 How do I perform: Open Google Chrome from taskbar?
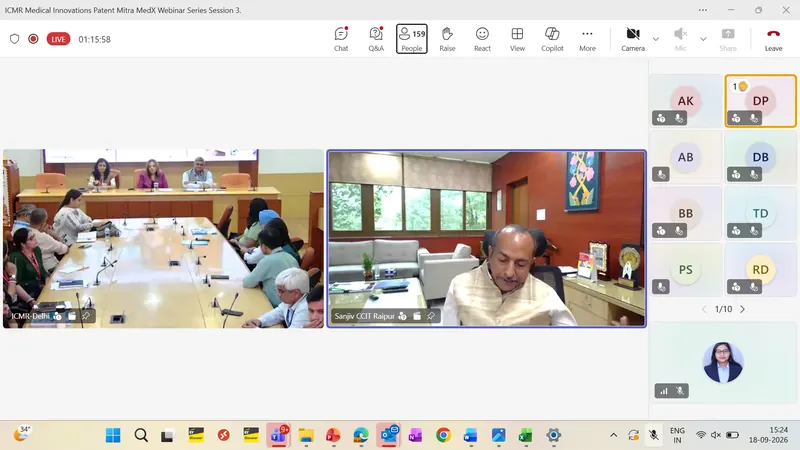pyautogui.click(x=443, y=435)
